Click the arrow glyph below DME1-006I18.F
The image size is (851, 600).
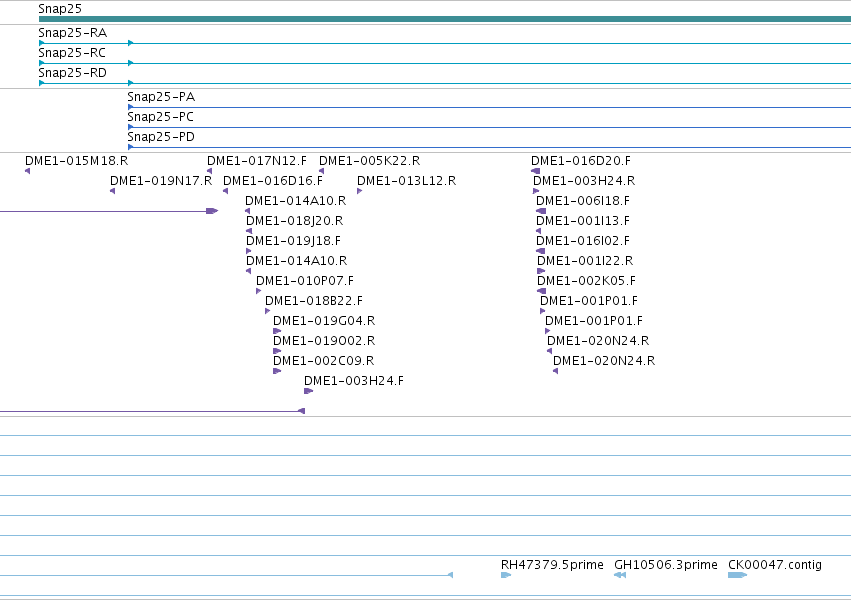pyautogui.click(x=541, y=211)
